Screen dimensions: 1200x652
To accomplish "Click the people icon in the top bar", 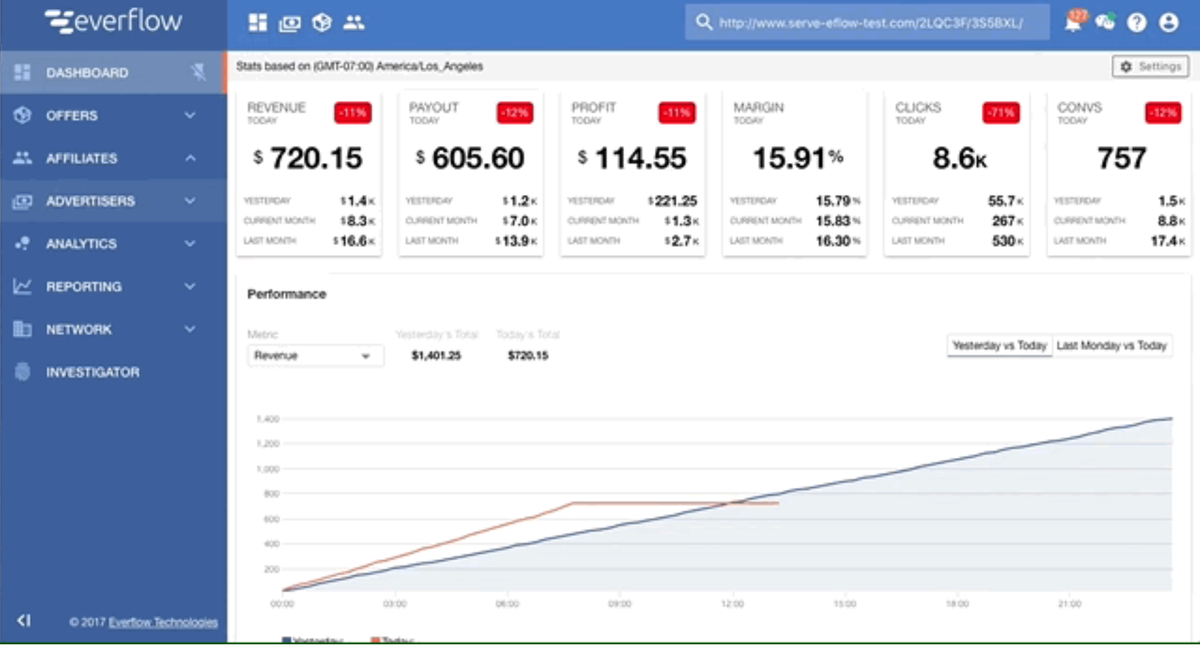I will pos(353,22).
